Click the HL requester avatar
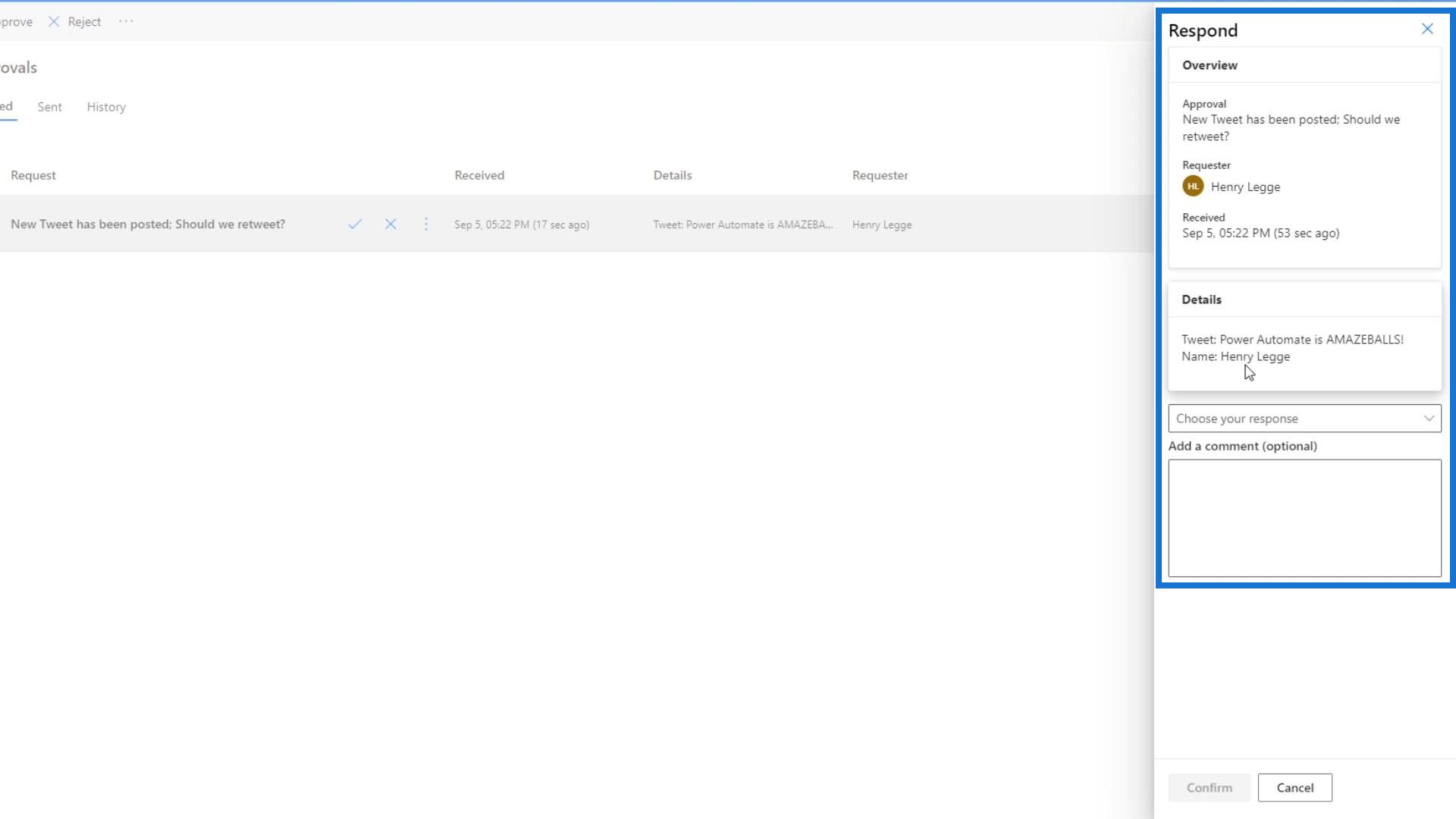This screenshot has height=819, width=1456. pyautogui.click(x=1193, y=187)
